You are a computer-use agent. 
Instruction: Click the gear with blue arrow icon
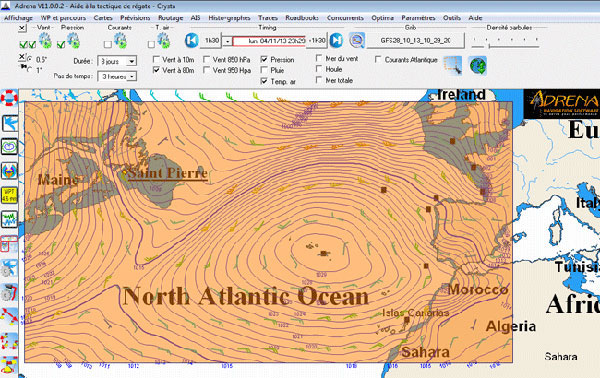point(9,268)
